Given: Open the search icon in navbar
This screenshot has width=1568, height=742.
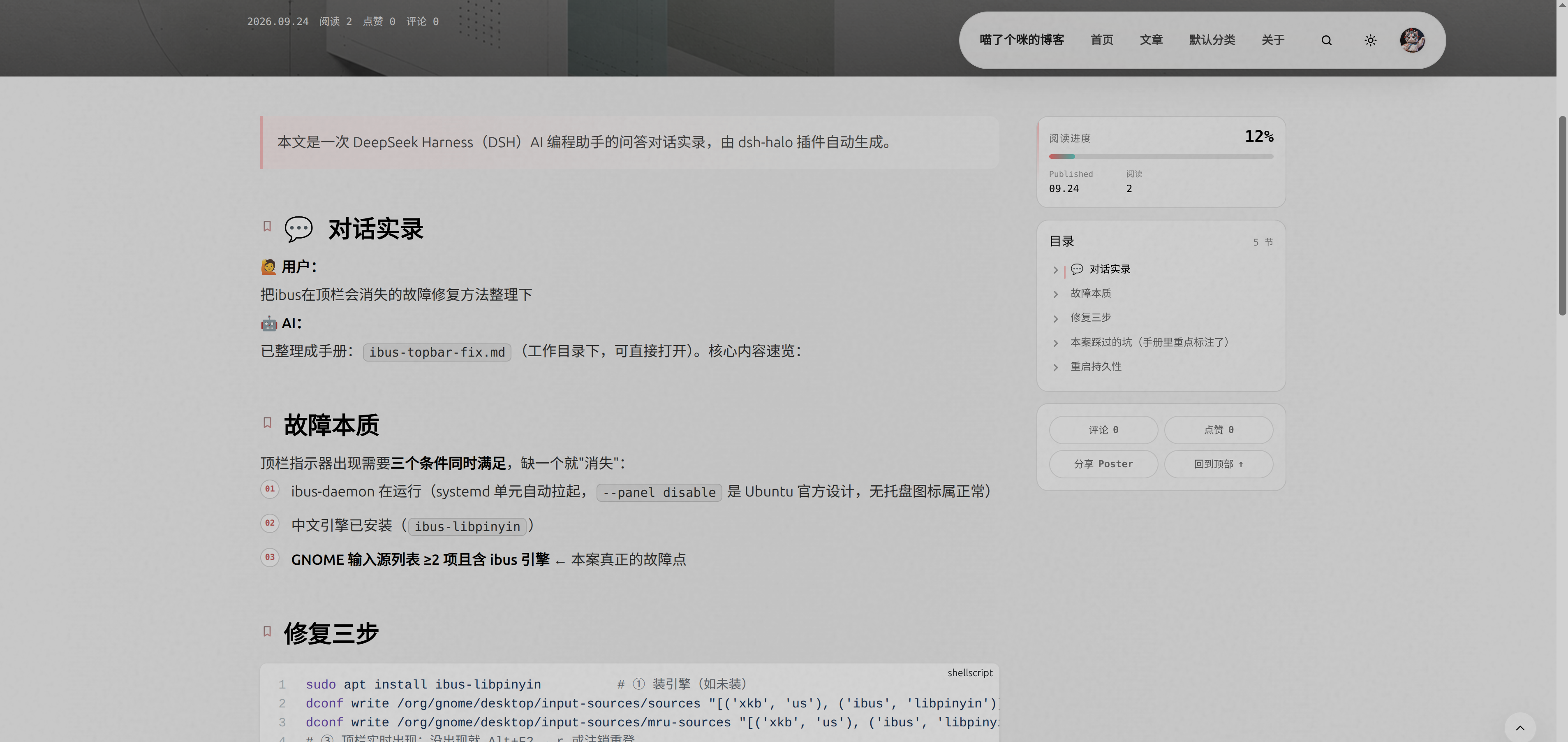Looking at the screenshot, I should click(x=1326, y=40).
